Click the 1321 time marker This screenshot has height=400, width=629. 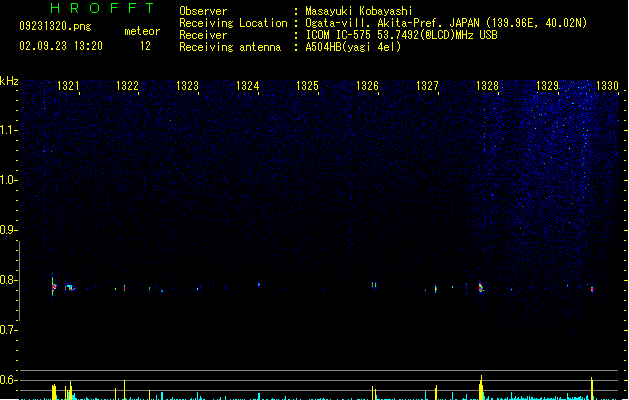tap(68, 86)
